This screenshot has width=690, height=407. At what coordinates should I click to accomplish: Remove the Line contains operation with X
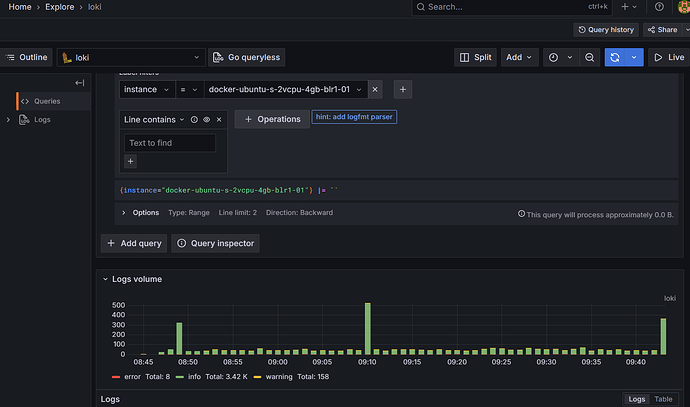(218, 119)
